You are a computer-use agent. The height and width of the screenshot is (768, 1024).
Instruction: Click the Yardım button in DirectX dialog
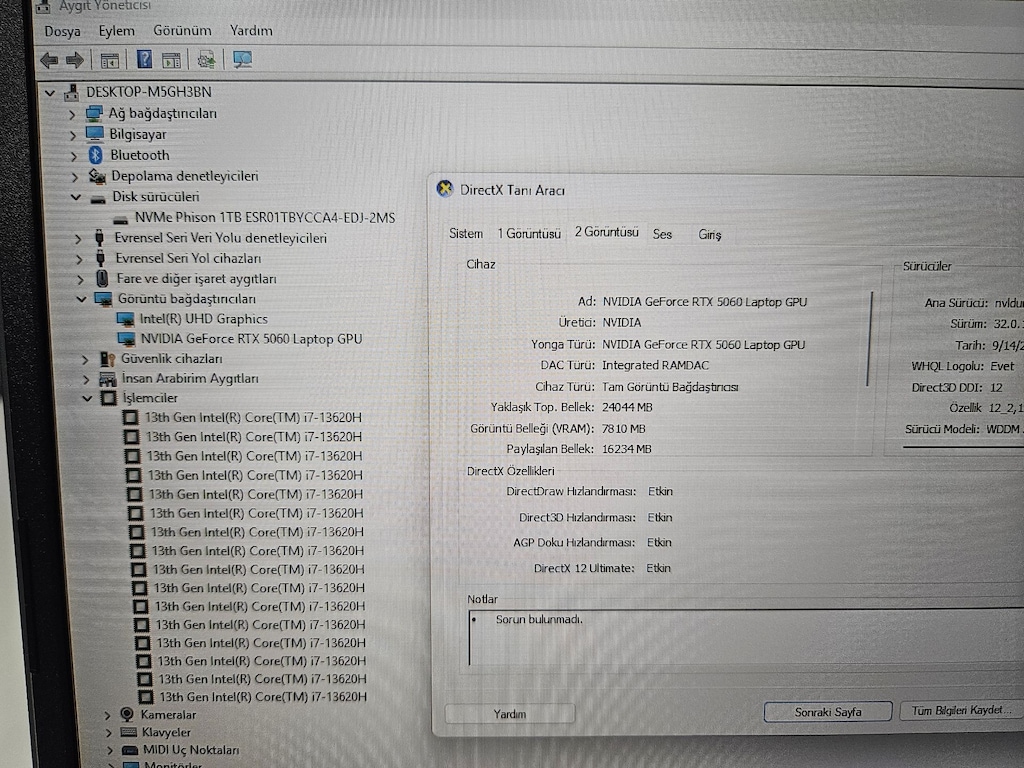510,714
